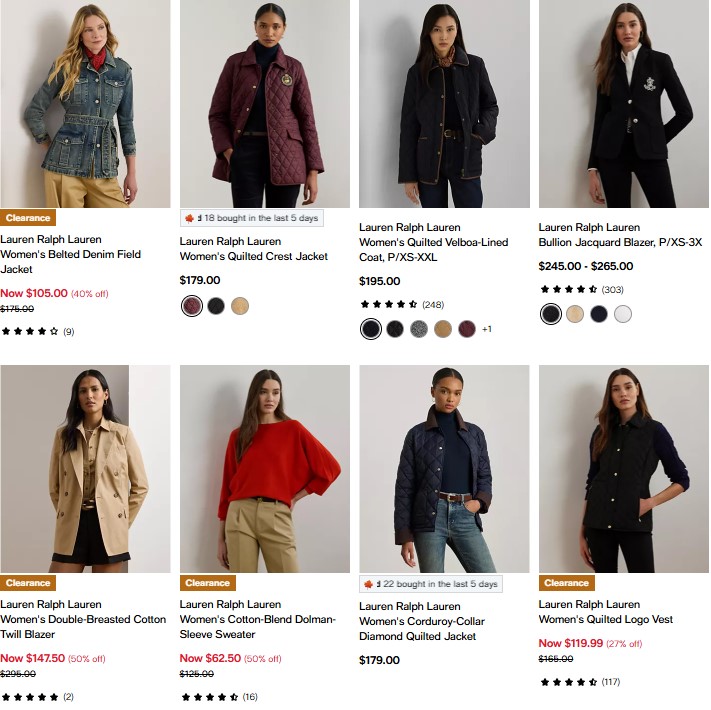Click the Clearance badge on Quilted Logo Vest
Screen dimensions: 711x710
[x=566, y=583]
